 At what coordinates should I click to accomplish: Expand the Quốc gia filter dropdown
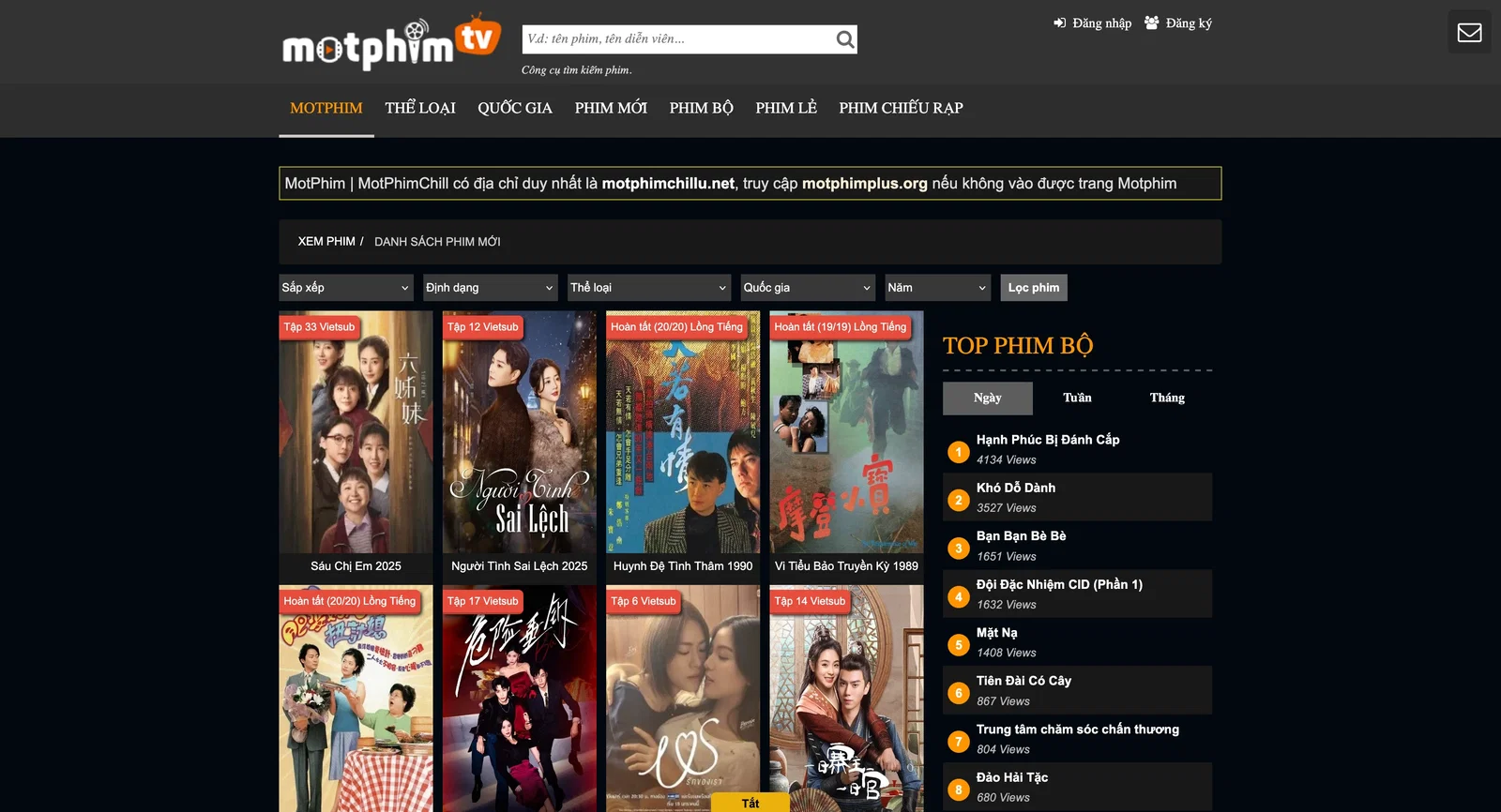[808, 288]
